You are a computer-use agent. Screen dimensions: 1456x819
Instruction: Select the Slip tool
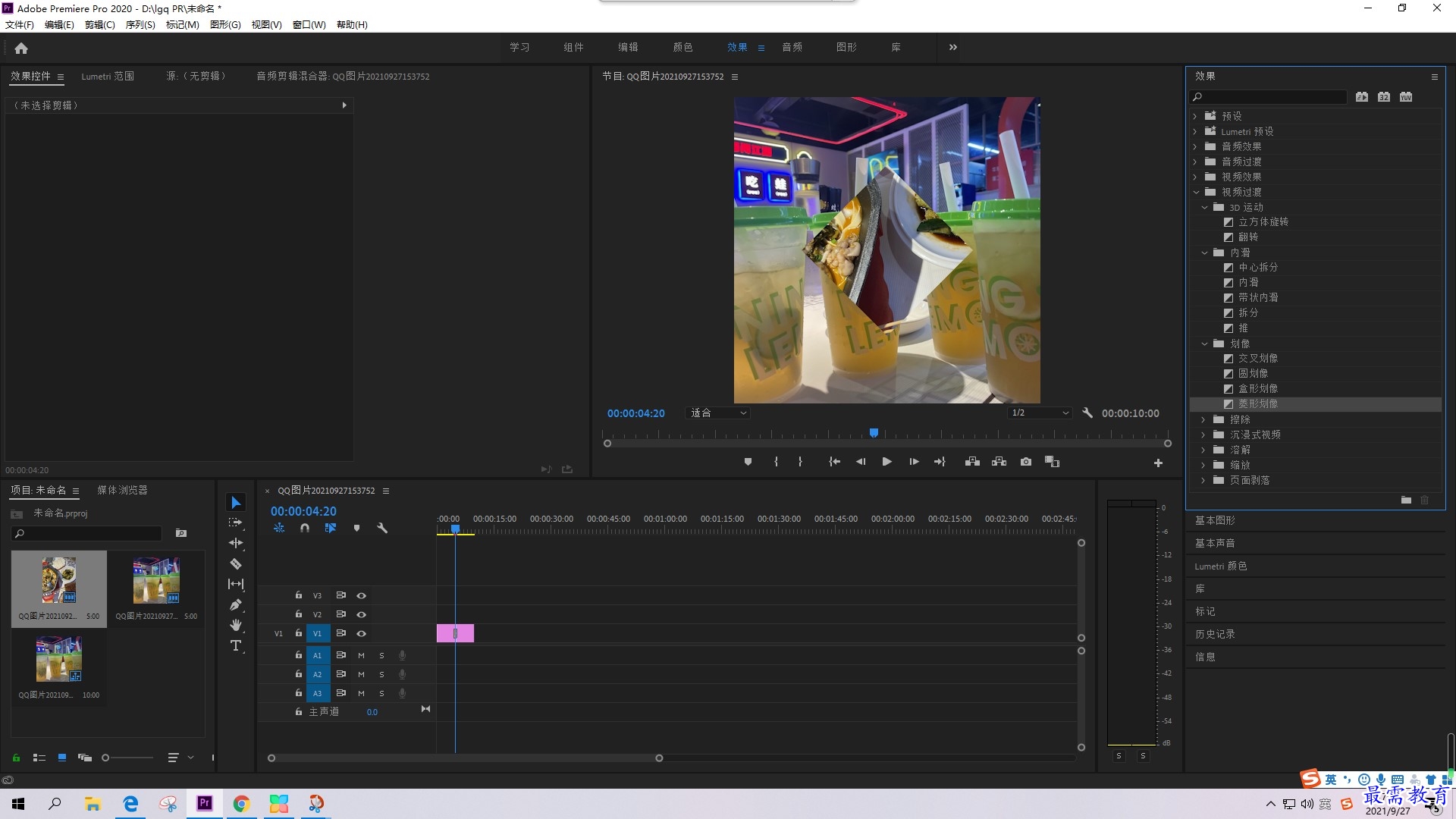coord(236,584)
